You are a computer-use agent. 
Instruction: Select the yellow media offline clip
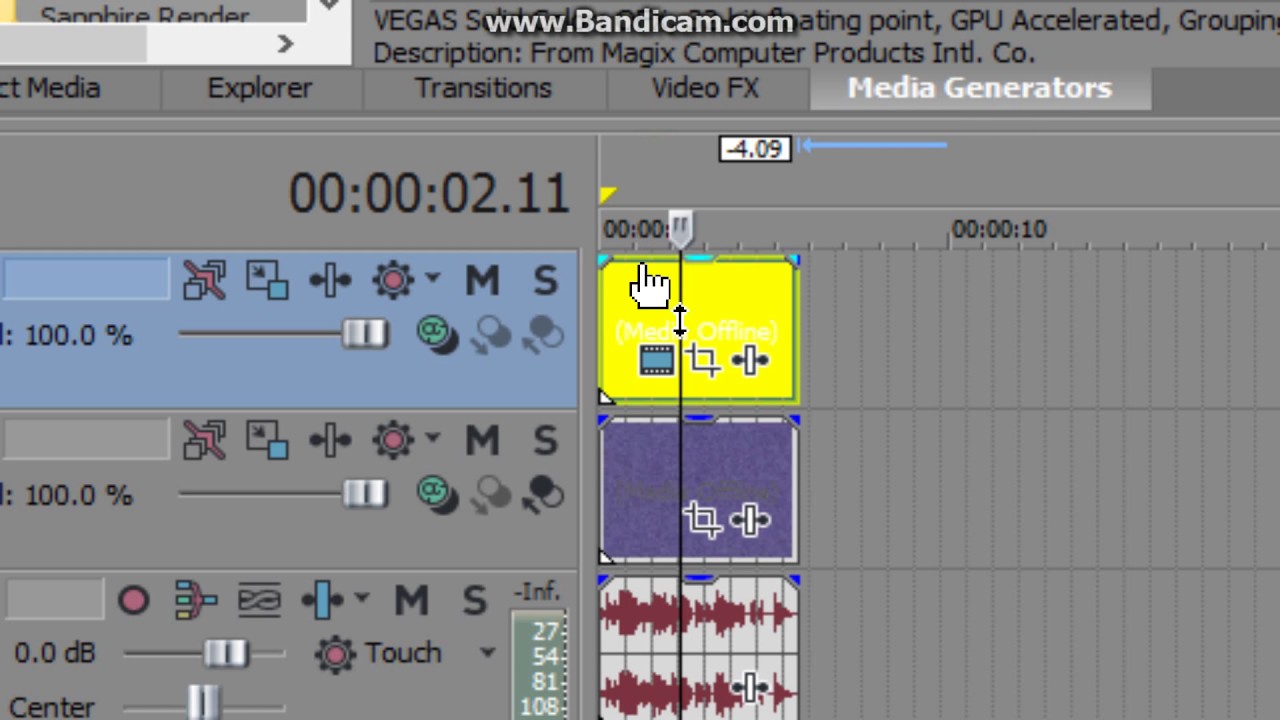click(698, 330)
